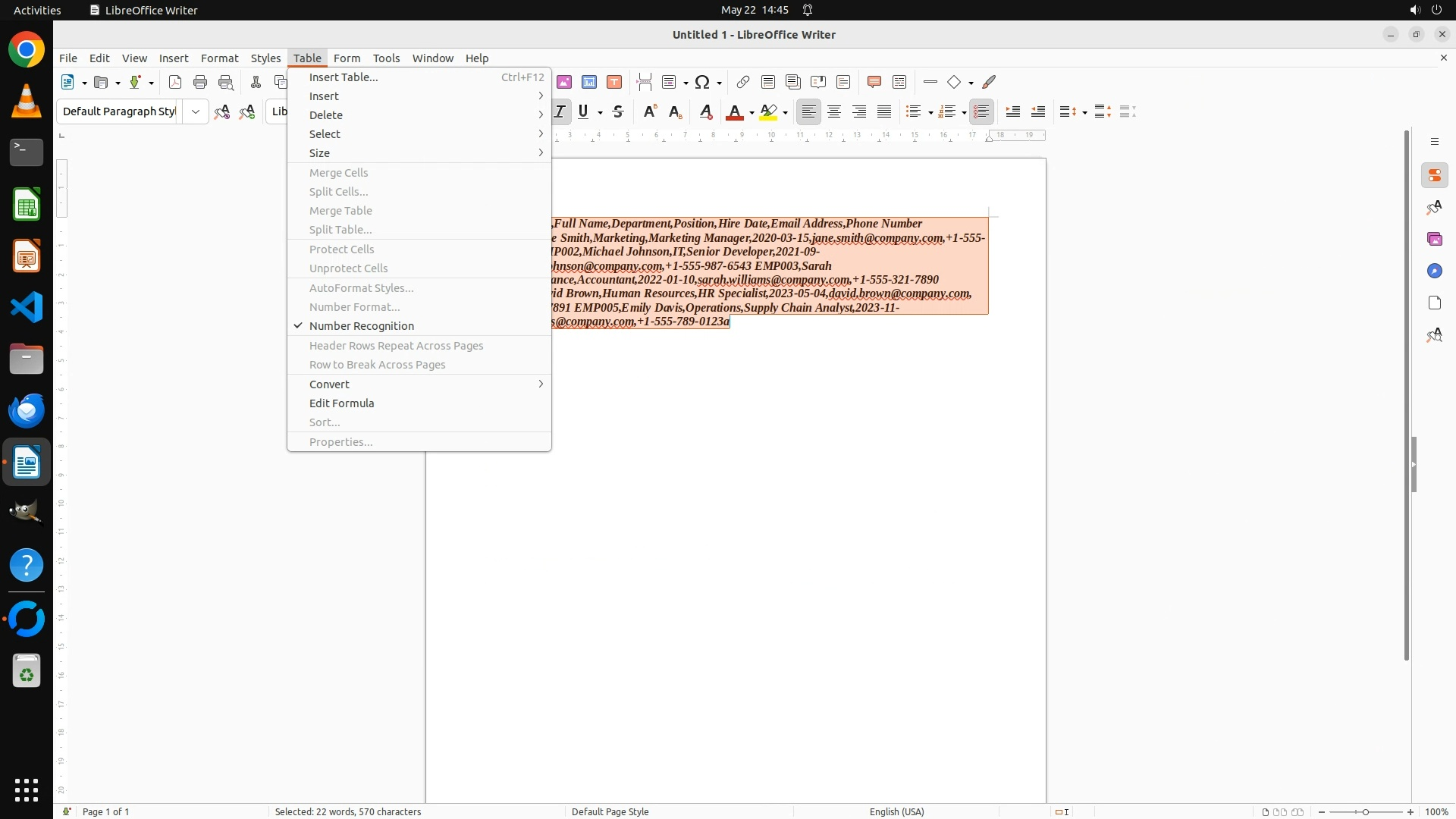Toggle Align Left paragraph button

point(809,112)
